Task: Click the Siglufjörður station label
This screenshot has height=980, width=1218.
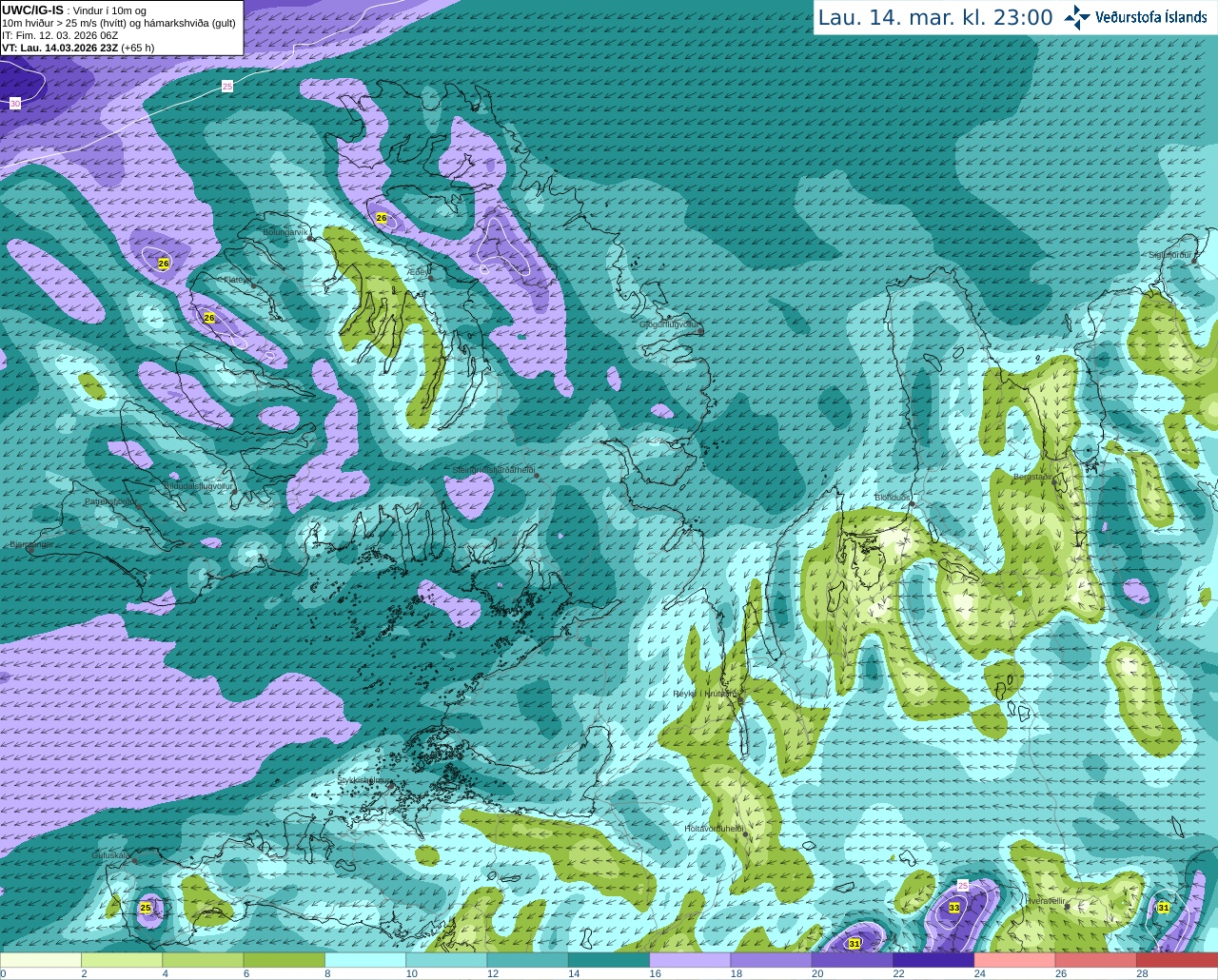Action: (1172, 255)
